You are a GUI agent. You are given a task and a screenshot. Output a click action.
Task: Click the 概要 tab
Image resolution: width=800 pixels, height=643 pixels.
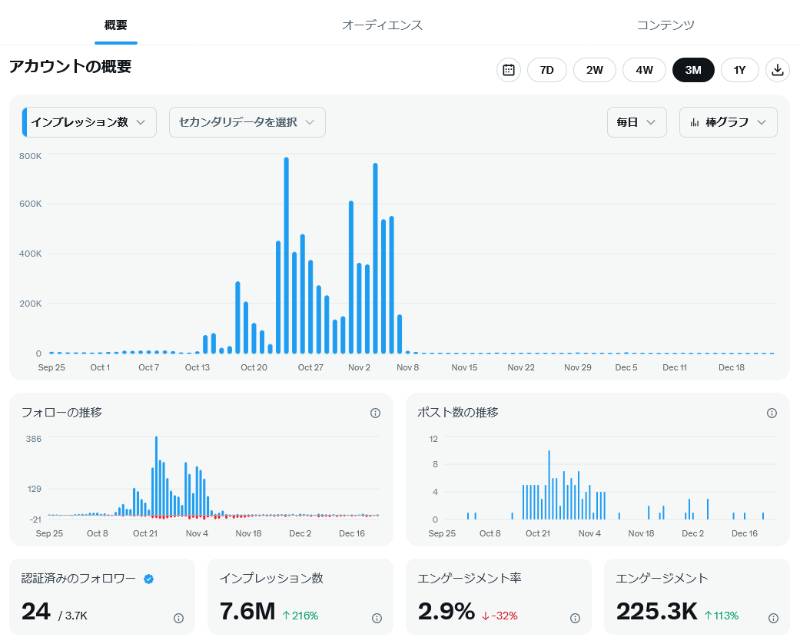point(116,24)
